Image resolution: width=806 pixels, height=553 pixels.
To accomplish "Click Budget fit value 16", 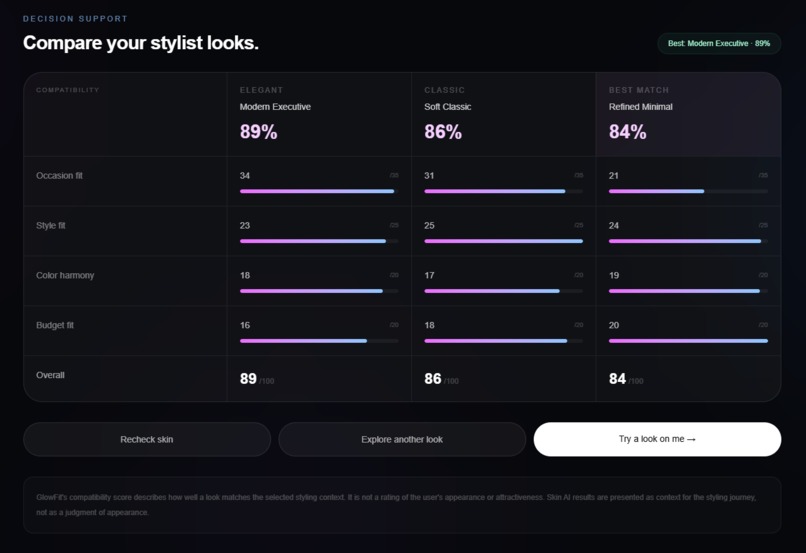I will click(245, 325).
